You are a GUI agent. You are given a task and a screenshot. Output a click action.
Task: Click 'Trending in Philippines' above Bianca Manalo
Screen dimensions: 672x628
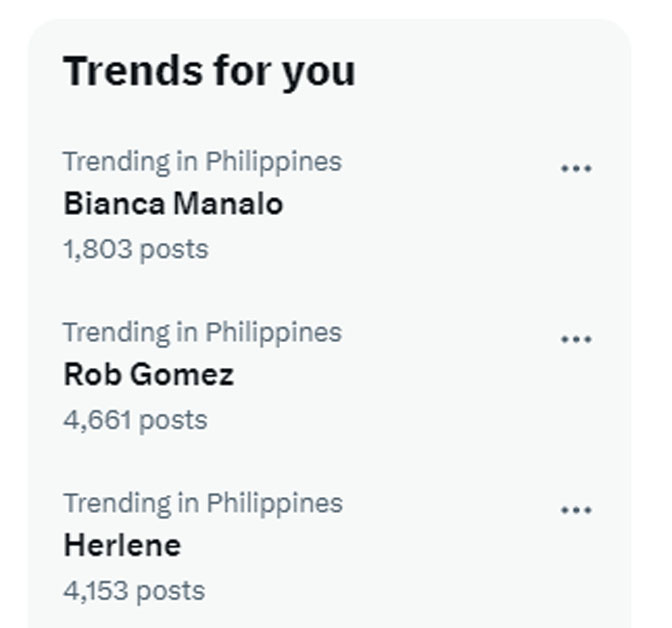202,161
